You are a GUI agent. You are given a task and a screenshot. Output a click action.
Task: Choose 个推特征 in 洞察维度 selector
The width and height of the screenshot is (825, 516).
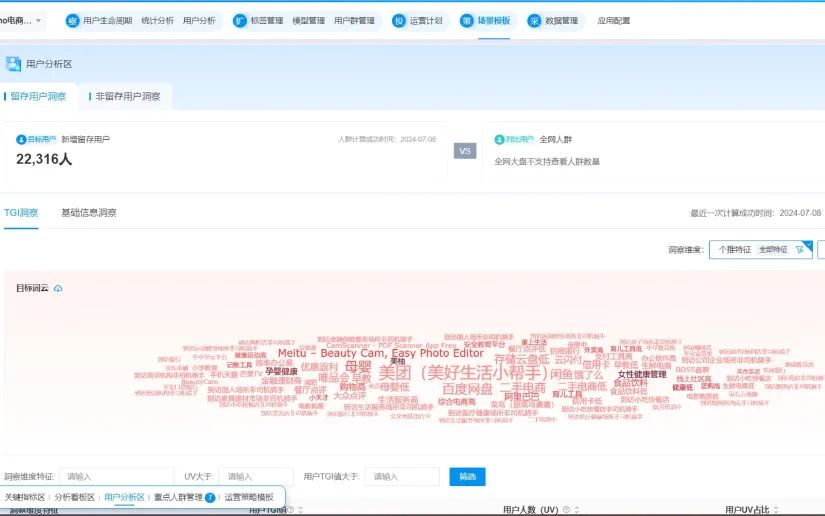point(735,249)
